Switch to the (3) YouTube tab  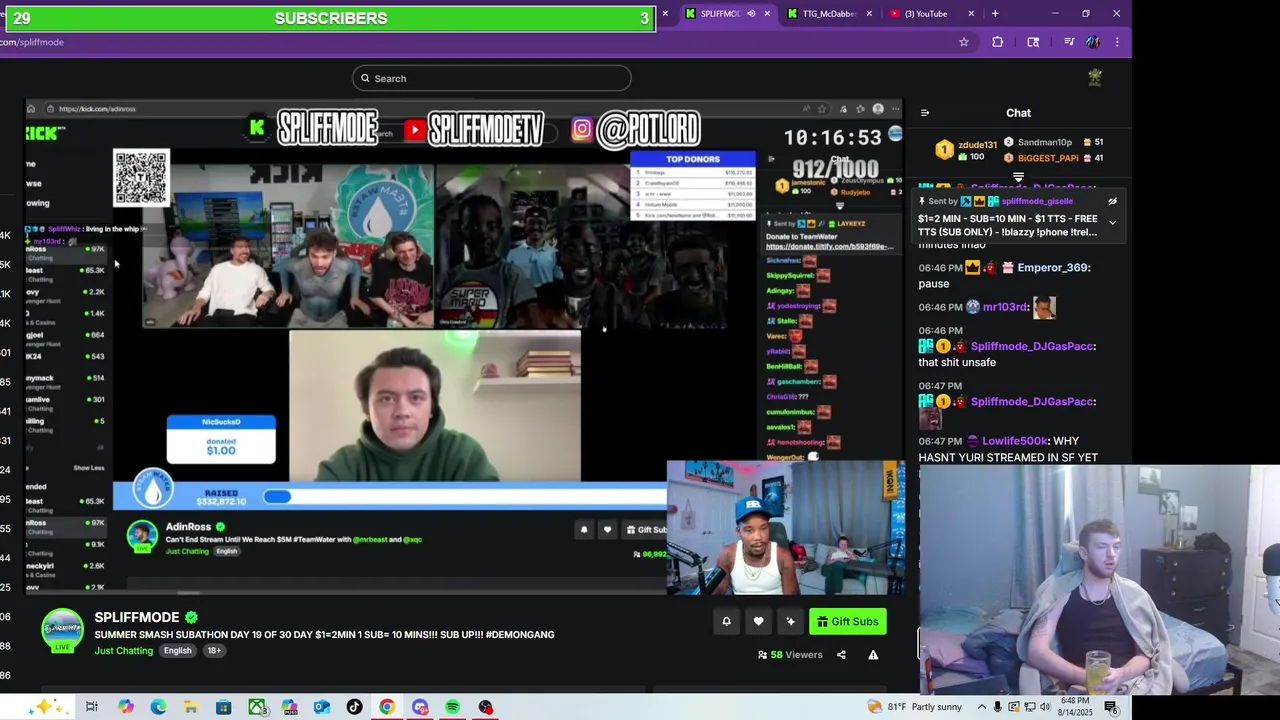pyautogui.click(x=926, y=14)
